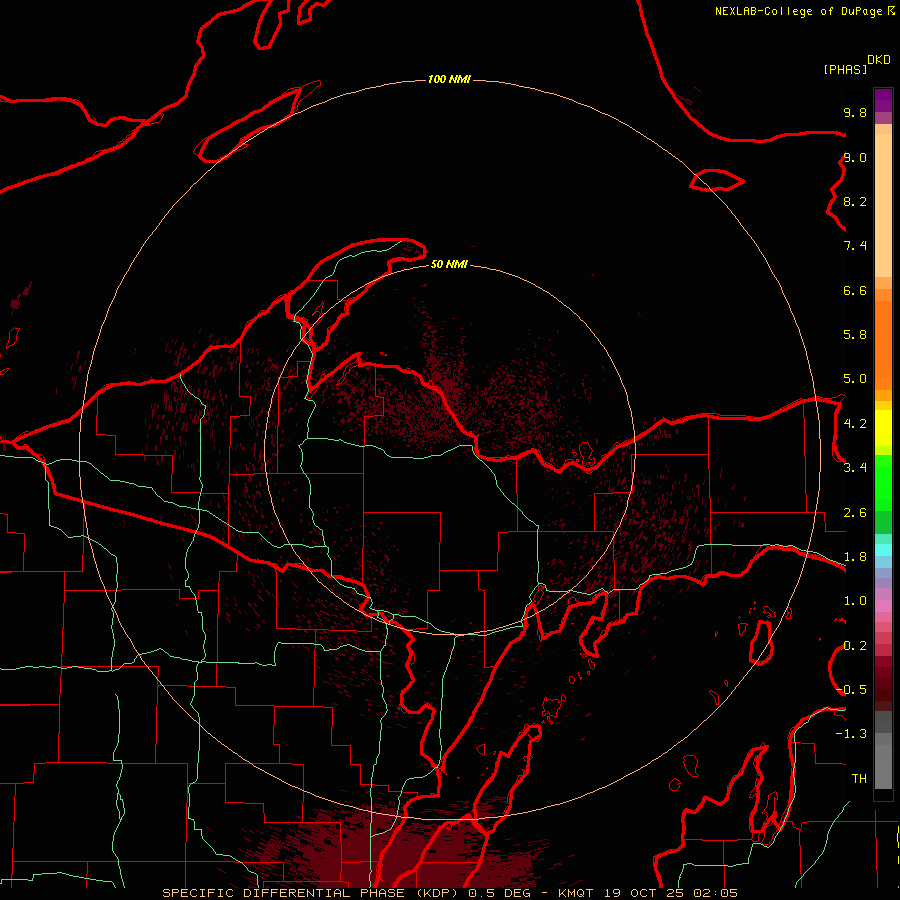Click the 3.4 value on the color scale
This screenshot has width=900, height=900.
[x=855, y=468]
